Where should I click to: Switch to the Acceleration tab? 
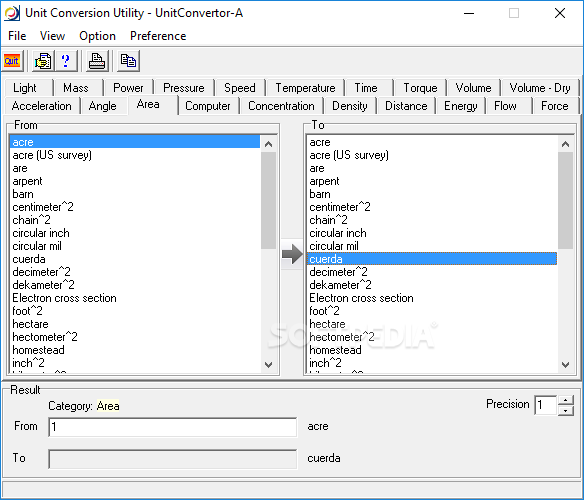pyautogui.click(x=42, y=106)
